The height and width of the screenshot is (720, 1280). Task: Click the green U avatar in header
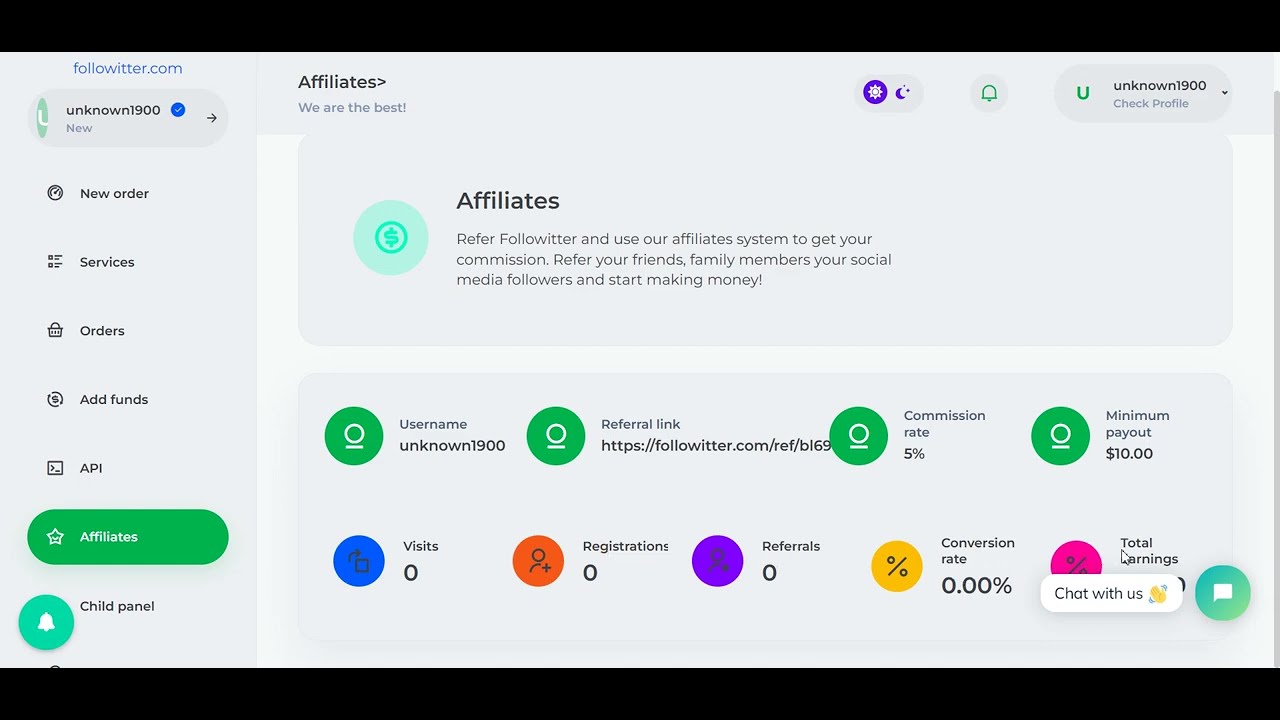tap(1082, 93)
